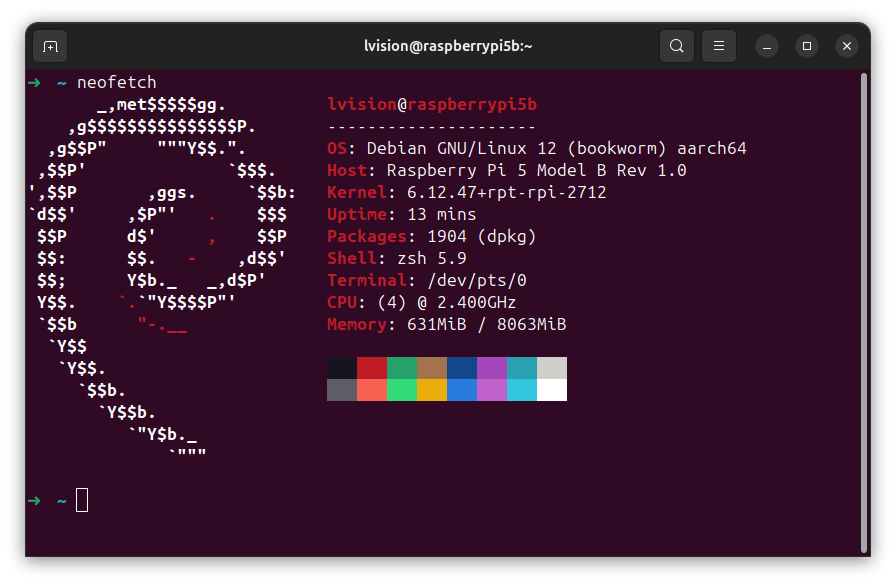Click the bright magenta block, bottom row

(492, 390)
